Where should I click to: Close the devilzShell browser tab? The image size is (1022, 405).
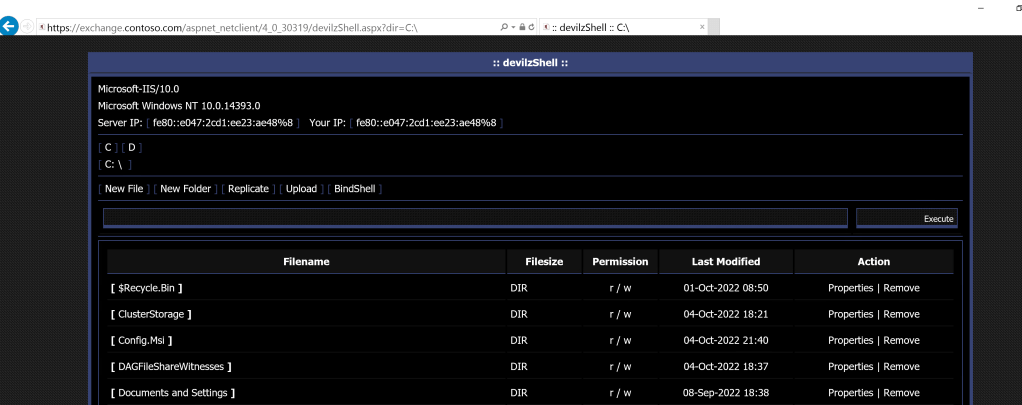[x=701, y=27]
